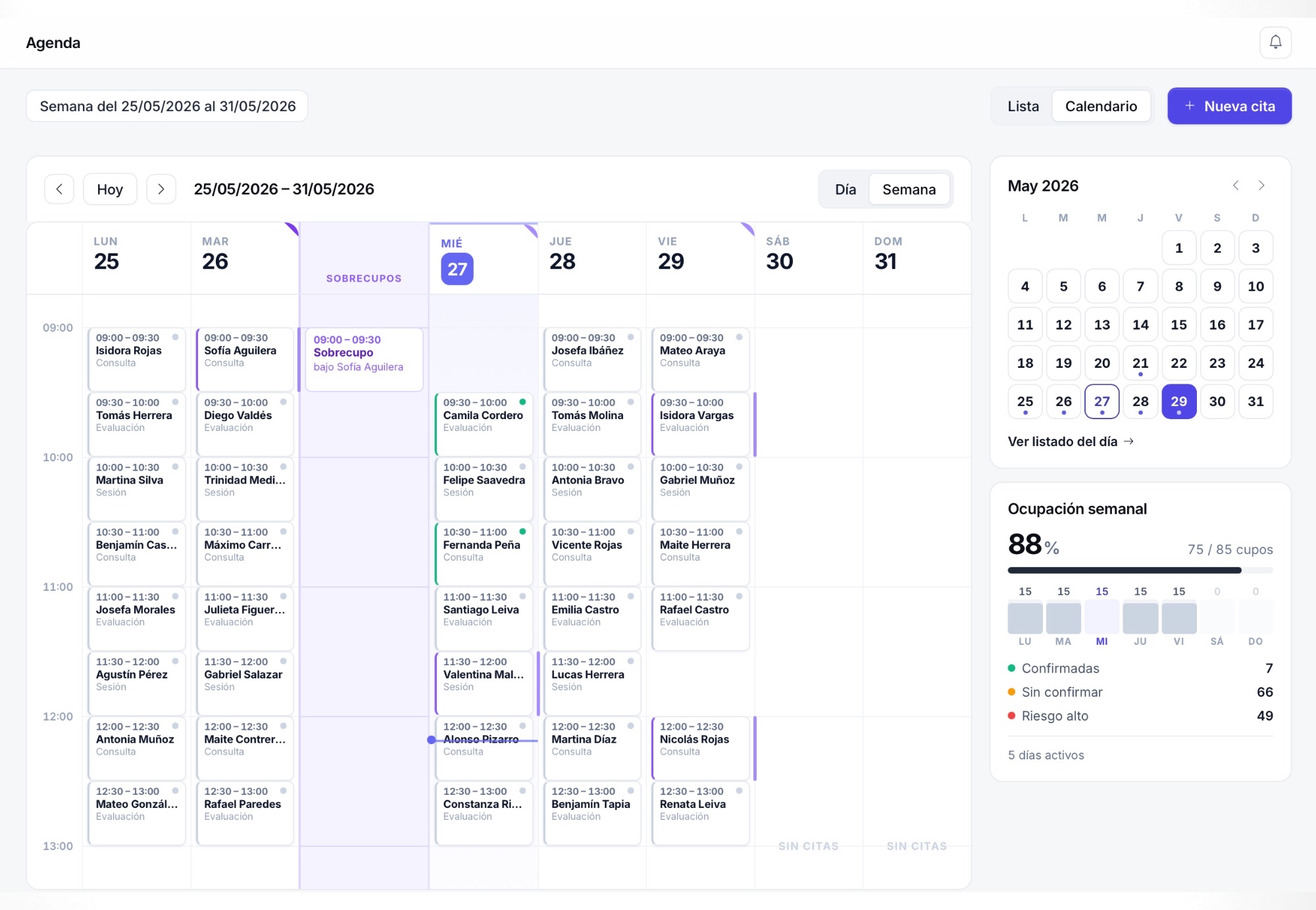
Task: Click Saturday SIN CITAS label
Action: [x=809, y=846]
